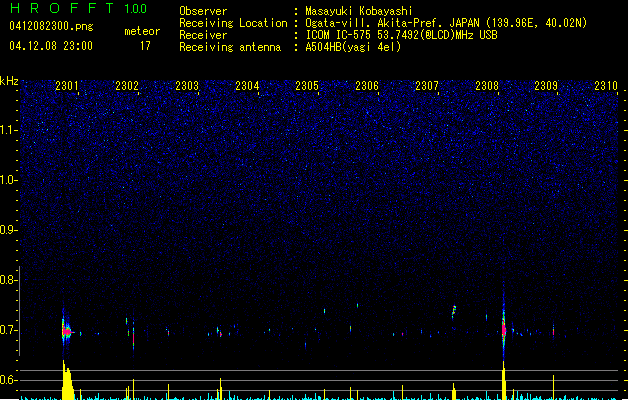This screenshot has height=400, width=629.
Task: Select the A504HB(yagi 4el) antenna text
Action: [353, 47]
